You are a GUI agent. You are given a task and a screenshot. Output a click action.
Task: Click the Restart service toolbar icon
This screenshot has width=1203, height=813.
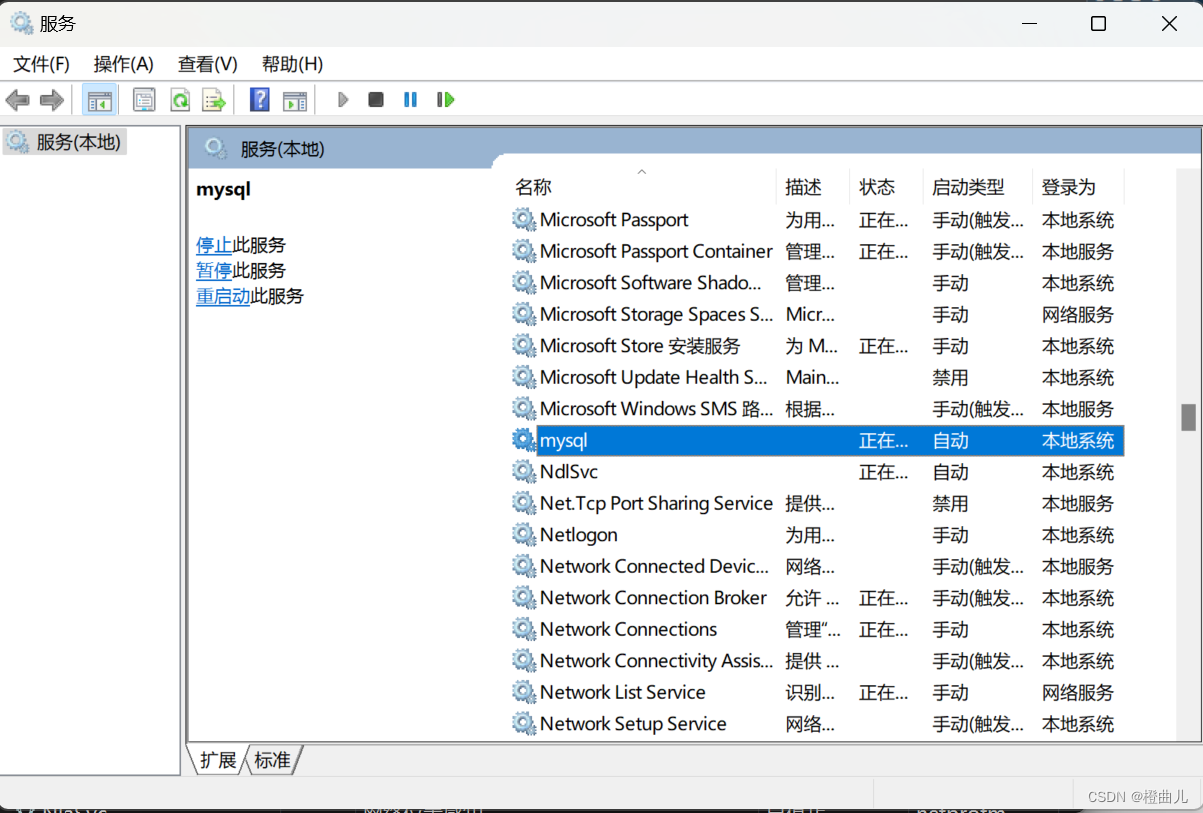445,100
